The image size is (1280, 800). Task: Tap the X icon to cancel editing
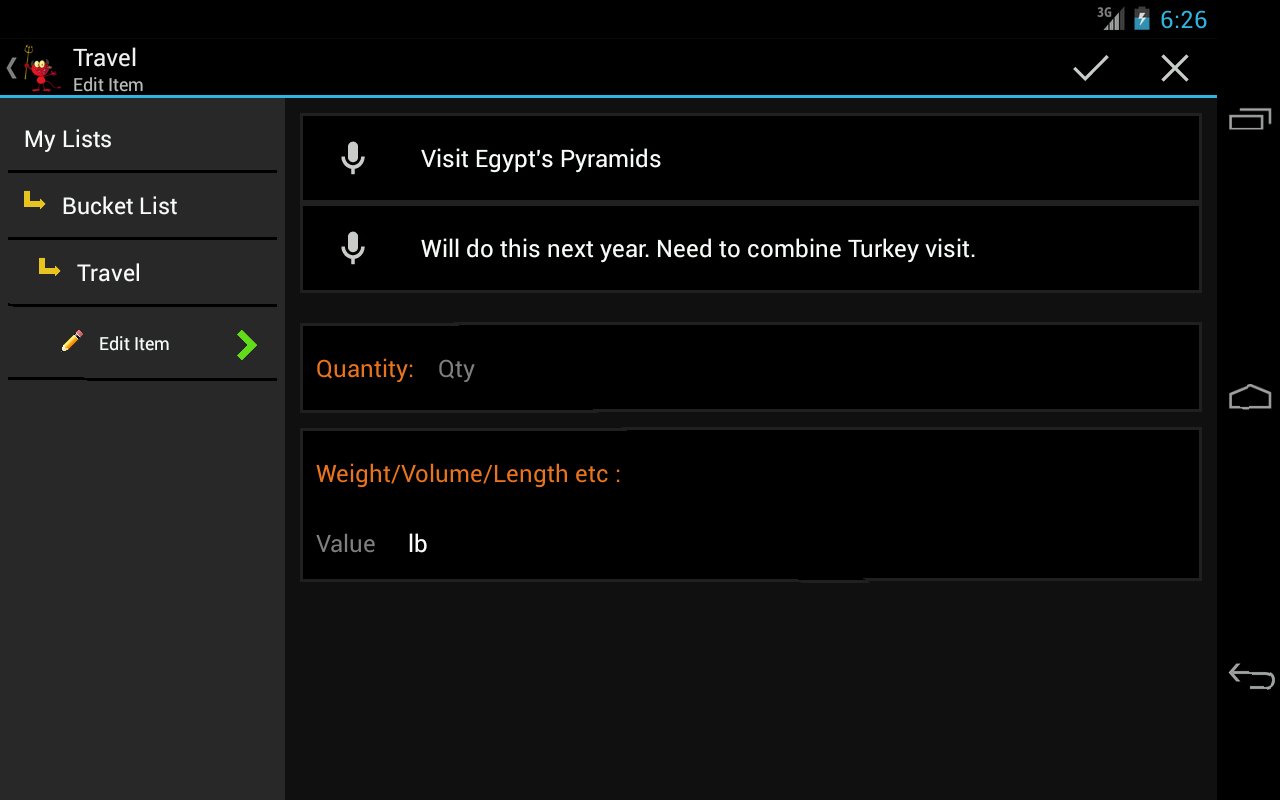[x=1174, y=68]
